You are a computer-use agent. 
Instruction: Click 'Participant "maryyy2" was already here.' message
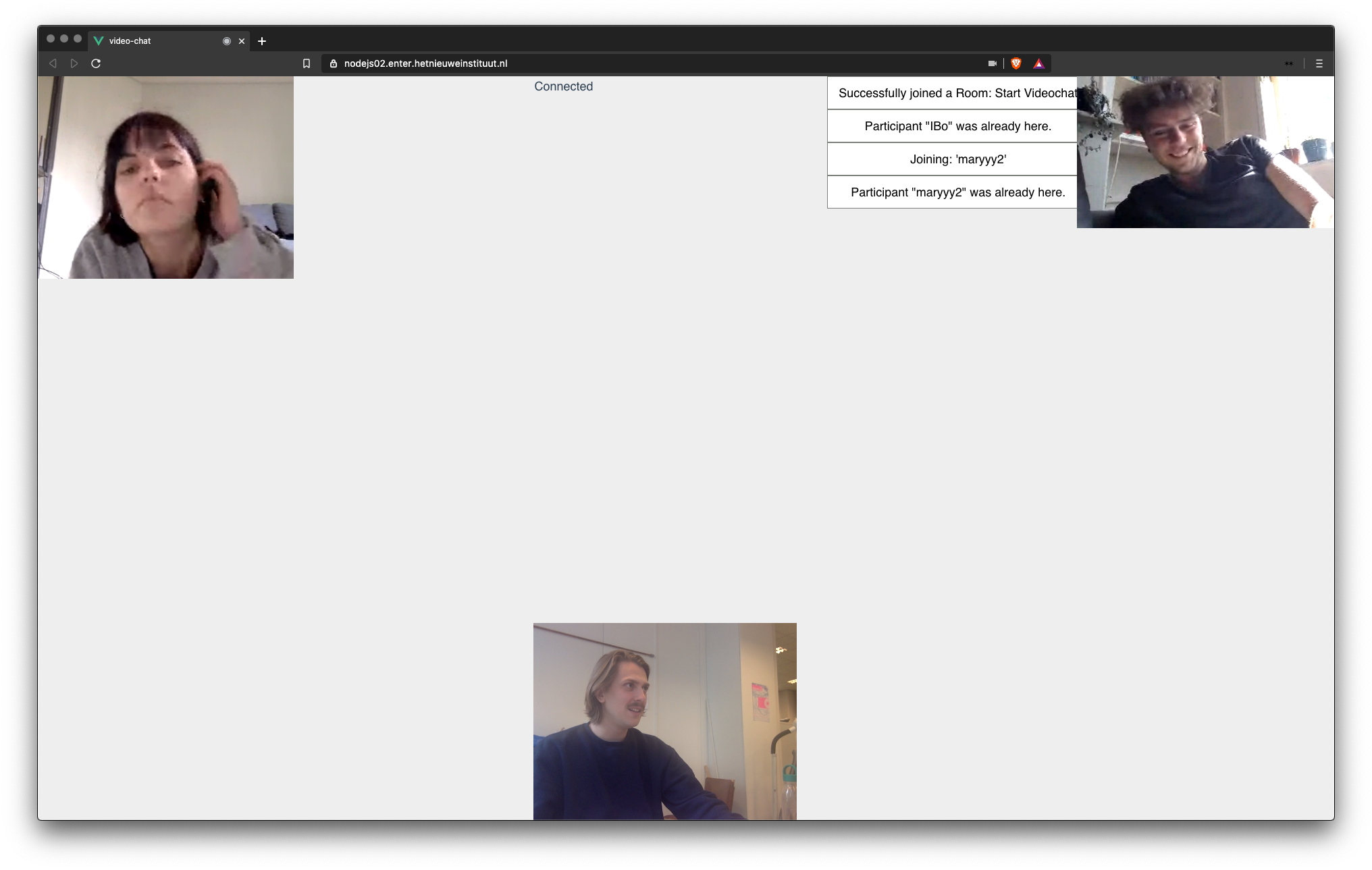[x=952, y=192]
